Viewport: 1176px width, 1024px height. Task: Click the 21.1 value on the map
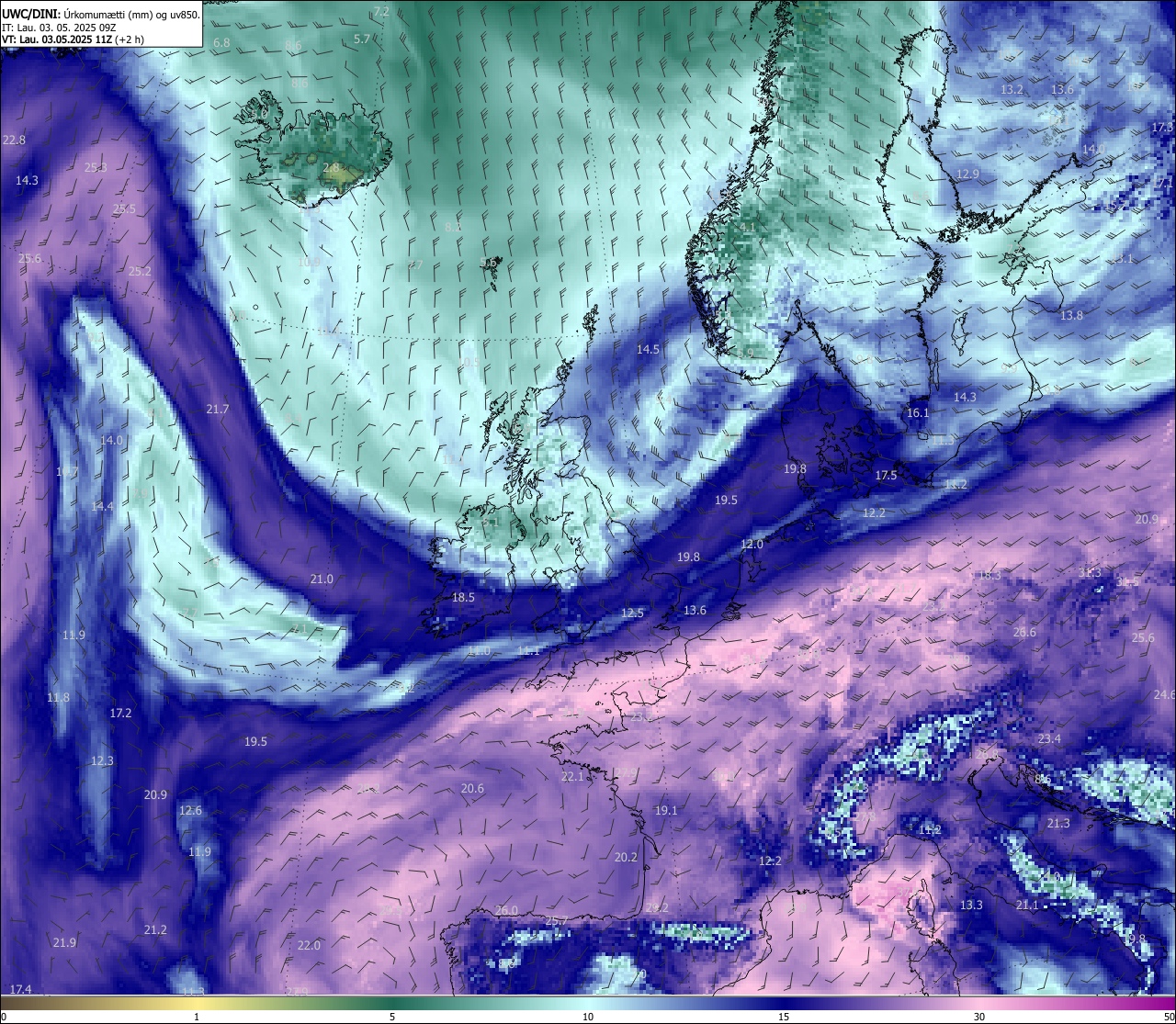pyautogui.click(x=1027, y=906)
